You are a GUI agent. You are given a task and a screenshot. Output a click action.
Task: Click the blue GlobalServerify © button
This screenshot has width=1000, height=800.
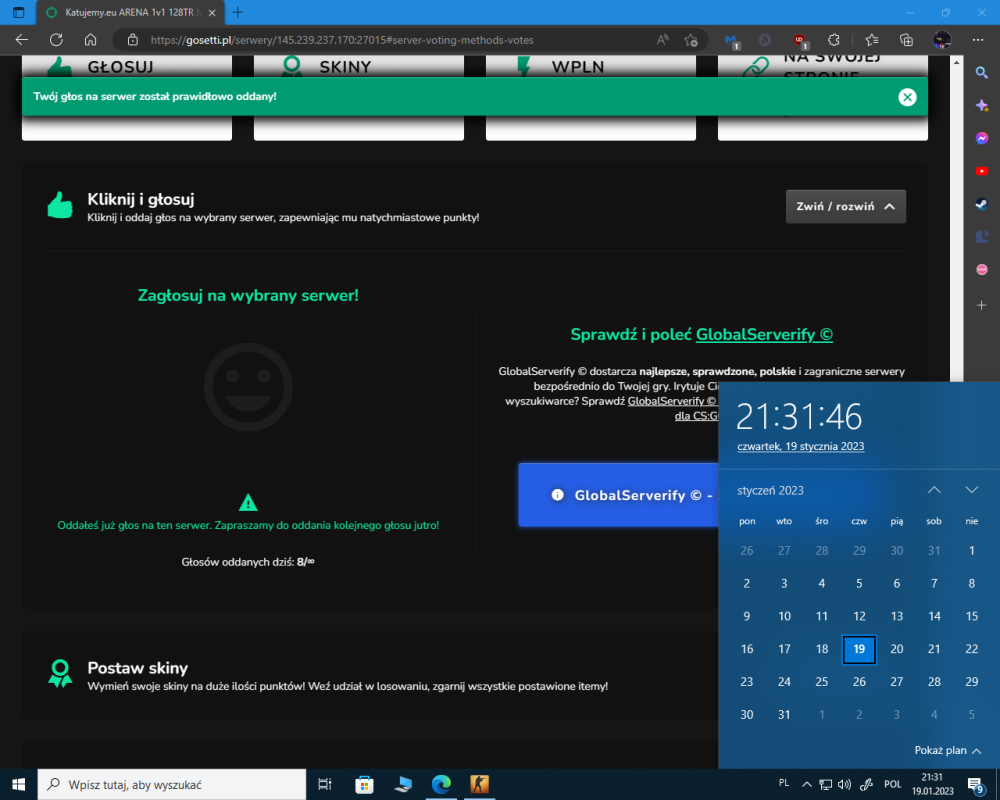click(619, 495)
